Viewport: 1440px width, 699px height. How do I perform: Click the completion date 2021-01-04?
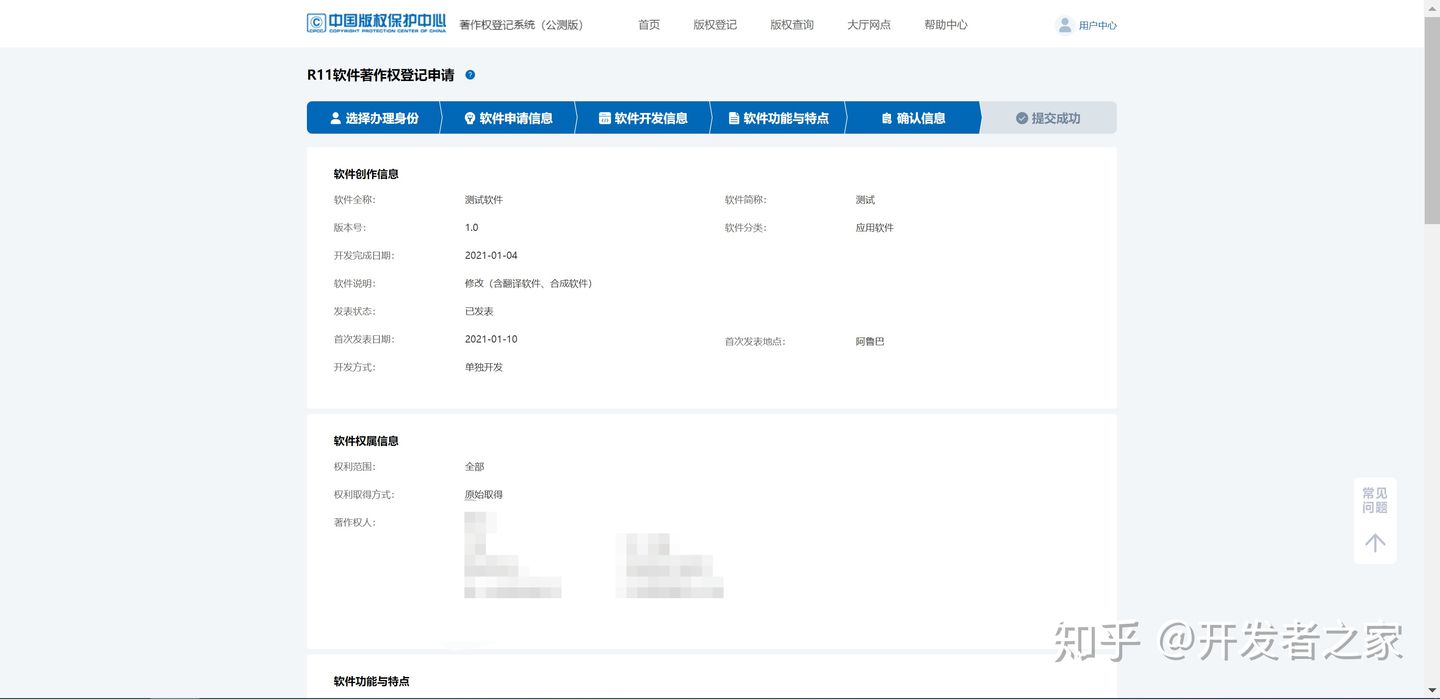point(491,256)
